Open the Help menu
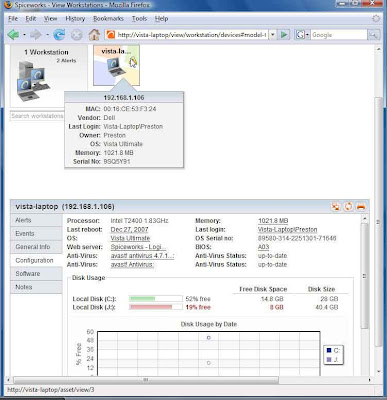The image size is (387, 400). (x=161, y=19)
